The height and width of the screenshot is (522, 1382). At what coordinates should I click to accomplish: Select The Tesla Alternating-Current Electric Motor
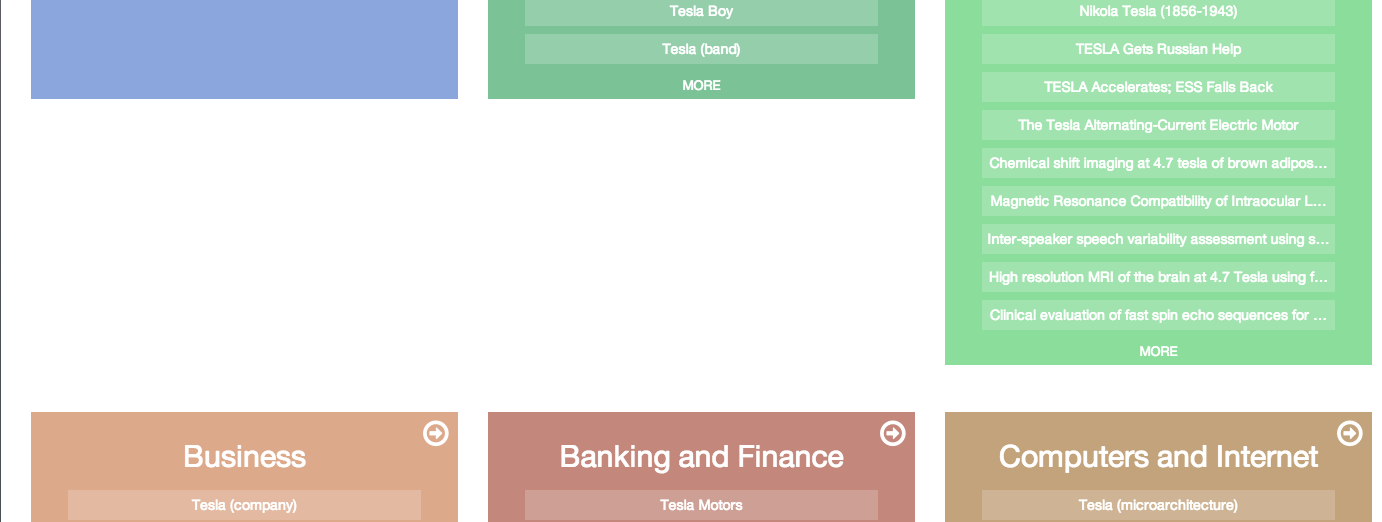(1158, 125)
